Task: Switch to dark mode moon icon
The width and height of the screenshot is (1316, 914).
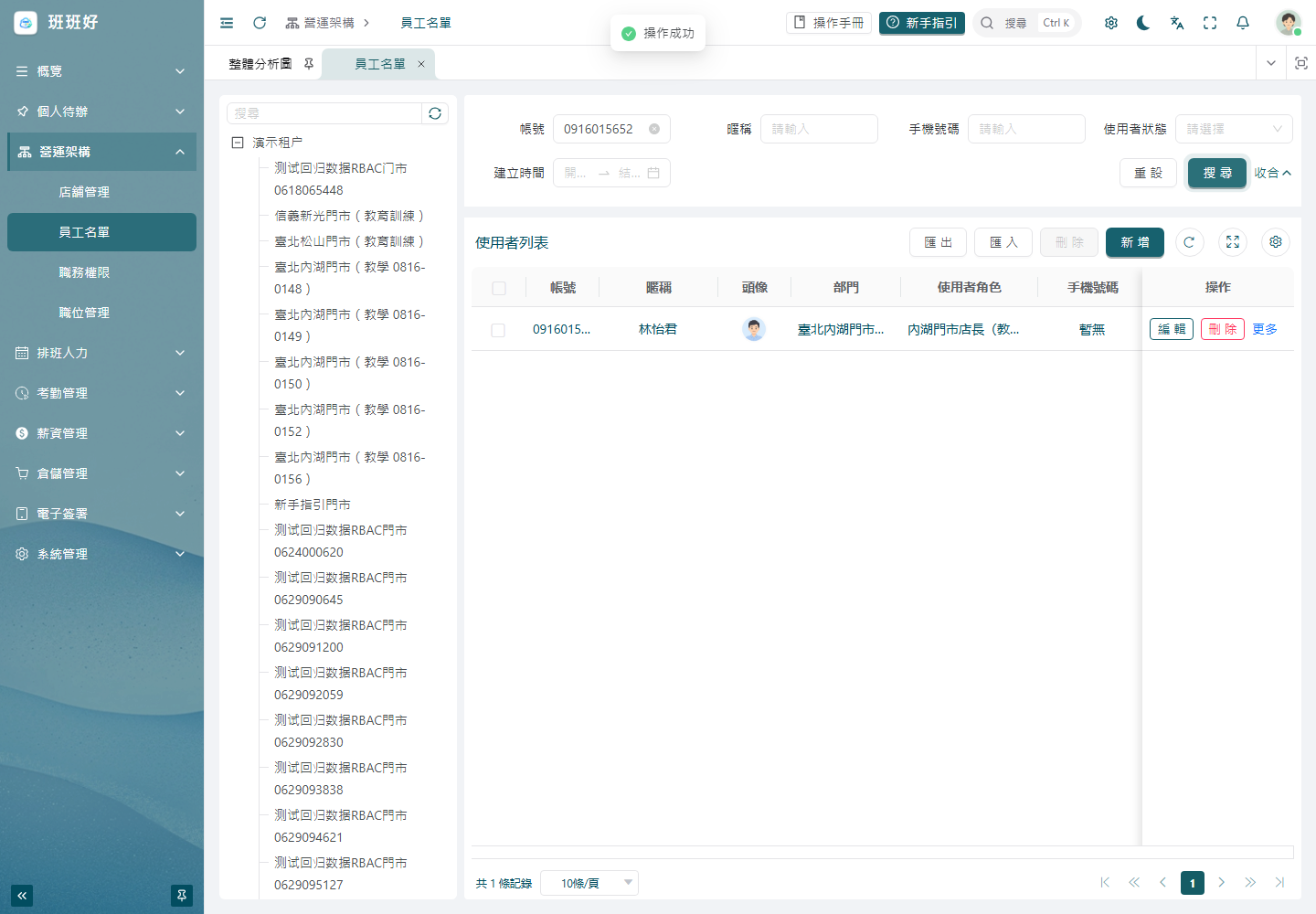Action: click(1143, 23)
